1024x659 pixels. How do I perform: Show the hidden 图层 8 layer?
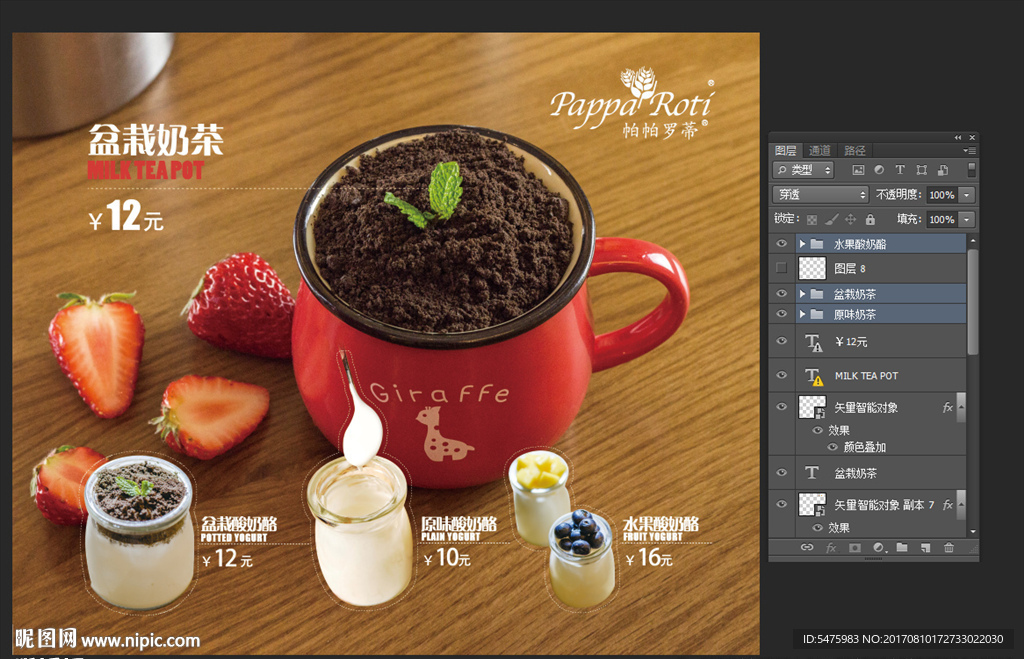[x=781, y=268]
